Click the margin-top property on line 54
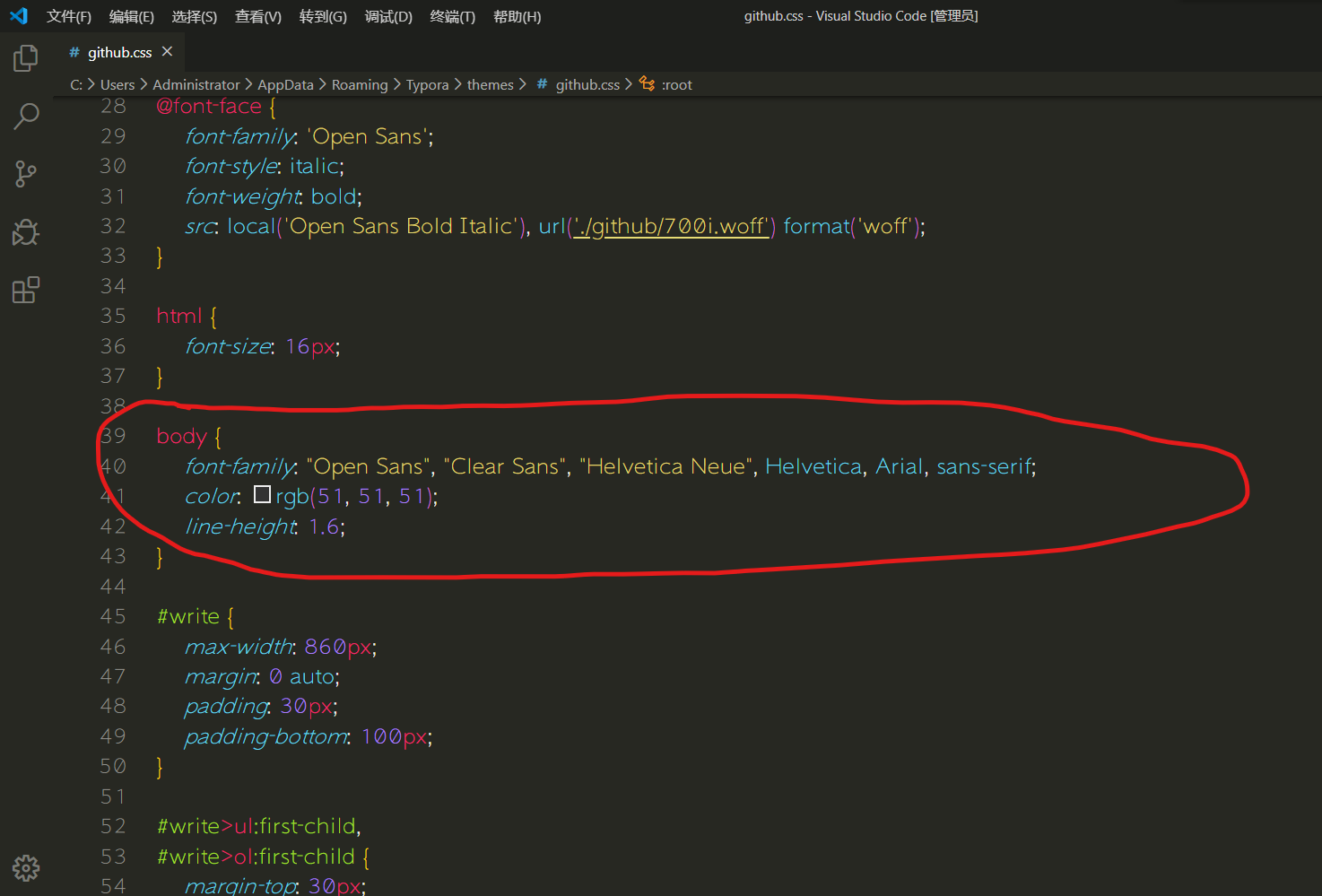Screen dimensions: 1322x896 tap(239, 885)
